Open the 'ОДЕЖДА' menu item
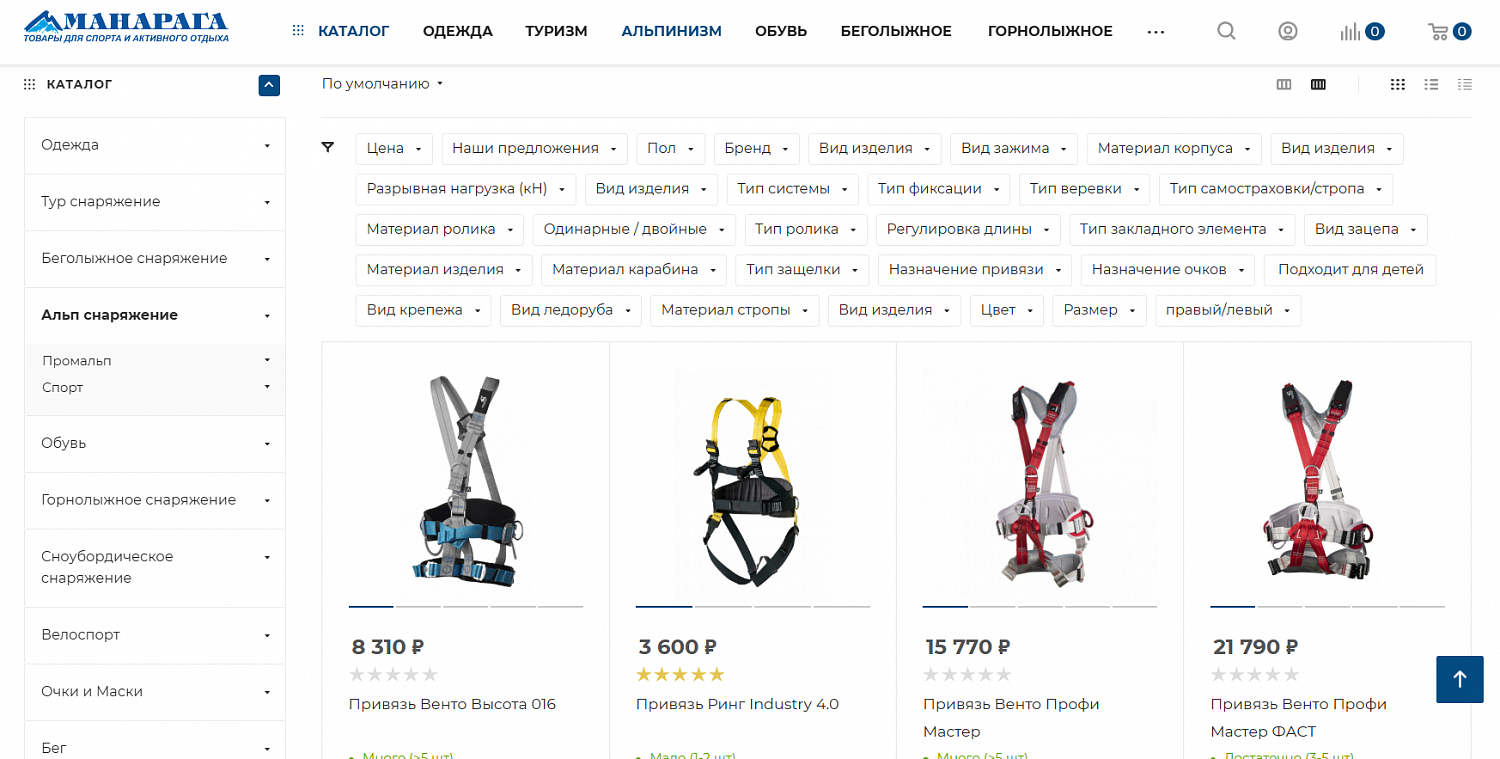1500x759 pixels. click(458, 31)
